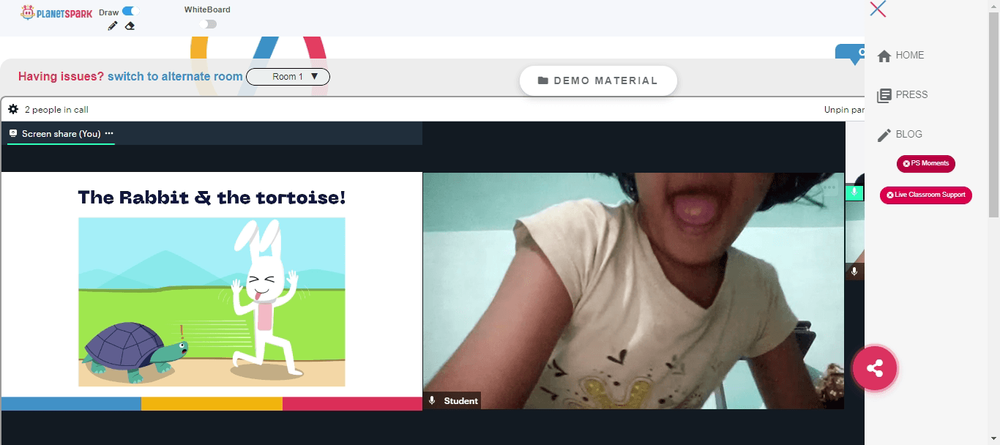
Task: Open the Demo Material folder button
Action: coord(598,81)
